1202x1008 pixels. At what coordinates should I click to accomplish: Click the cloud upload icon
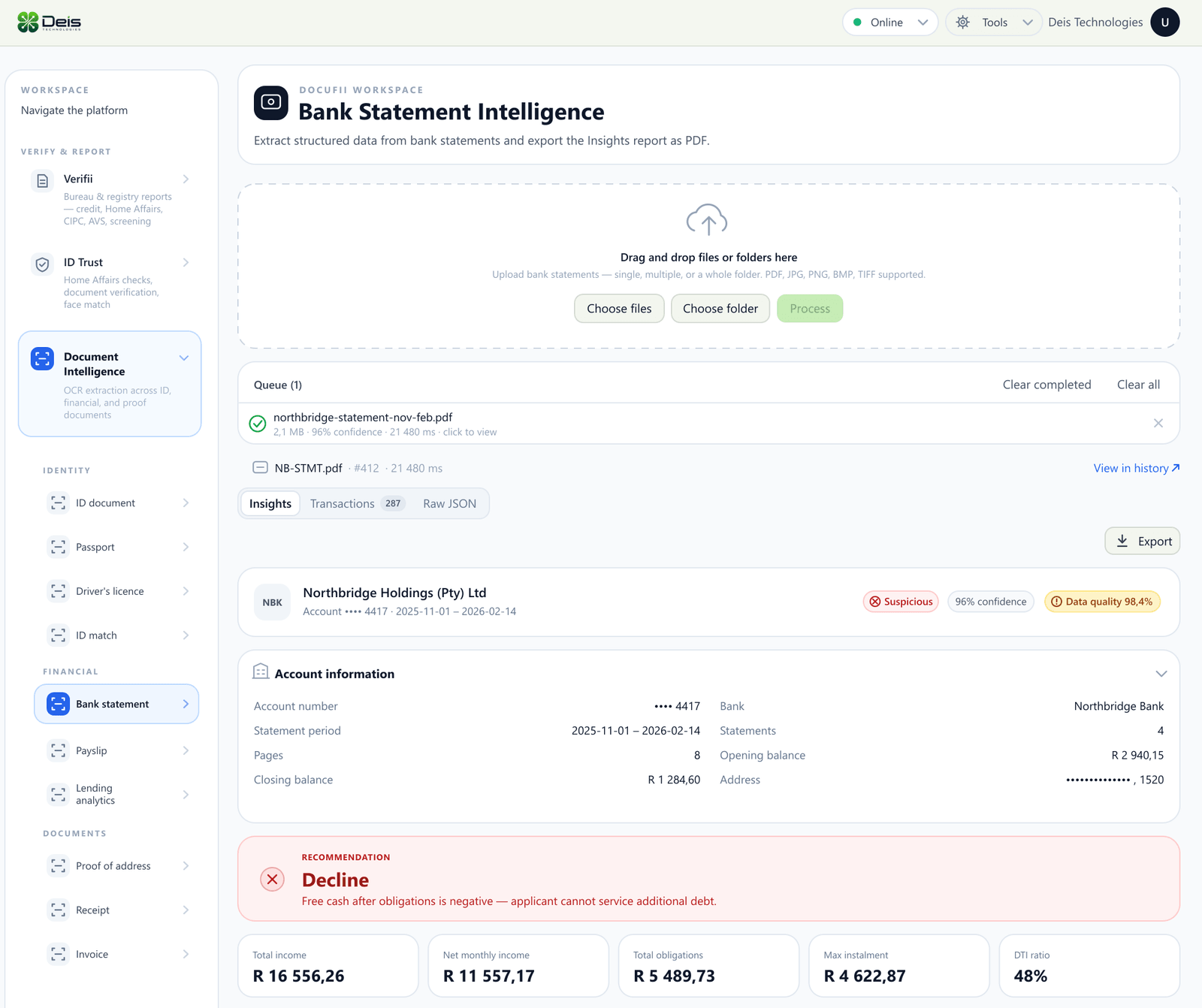click(707, 220)
